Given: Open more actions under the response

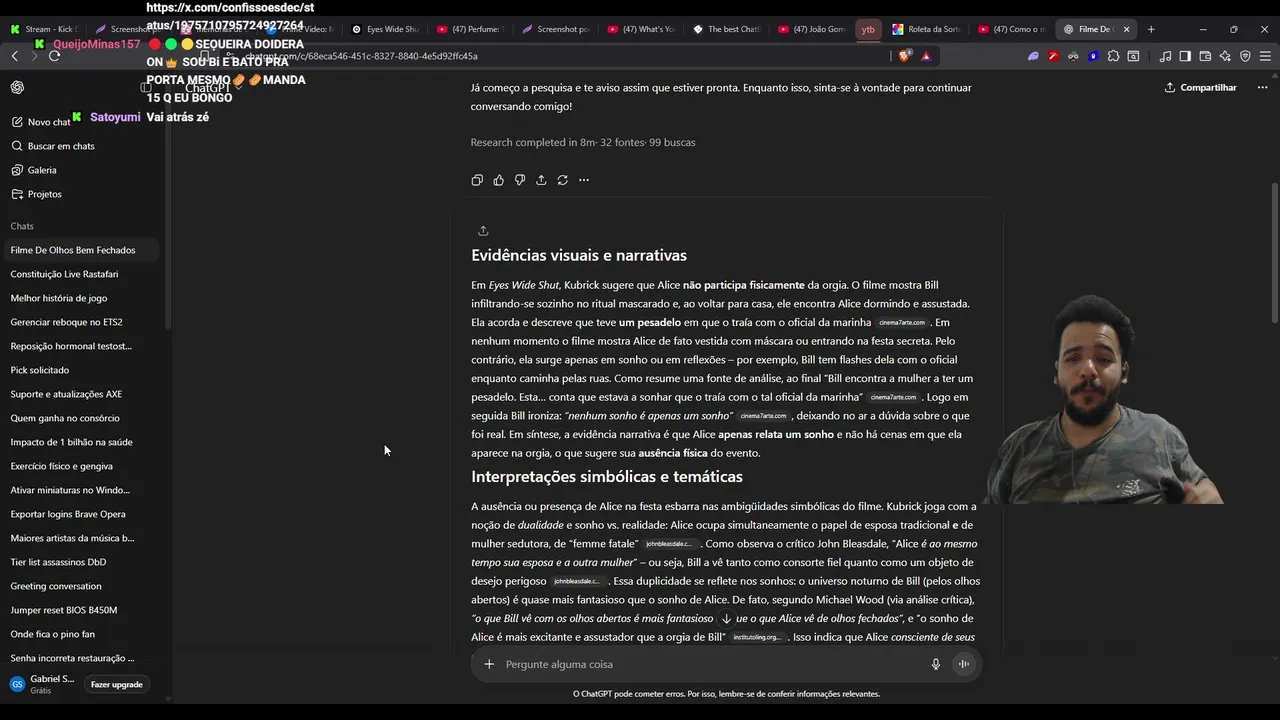Looking at the screenshot, I should (x=584, y=180).
